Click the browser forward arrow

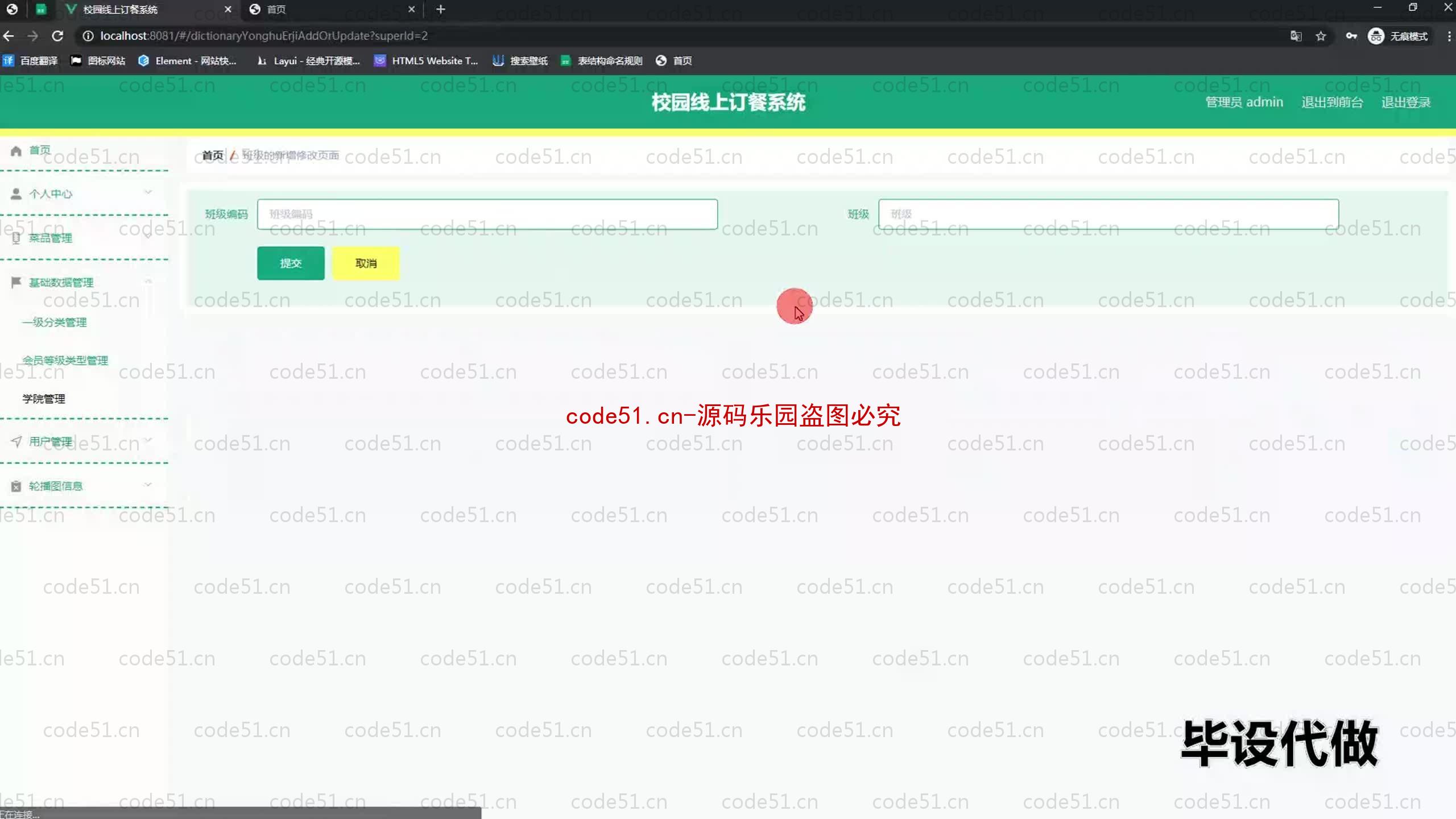point(32,36)
